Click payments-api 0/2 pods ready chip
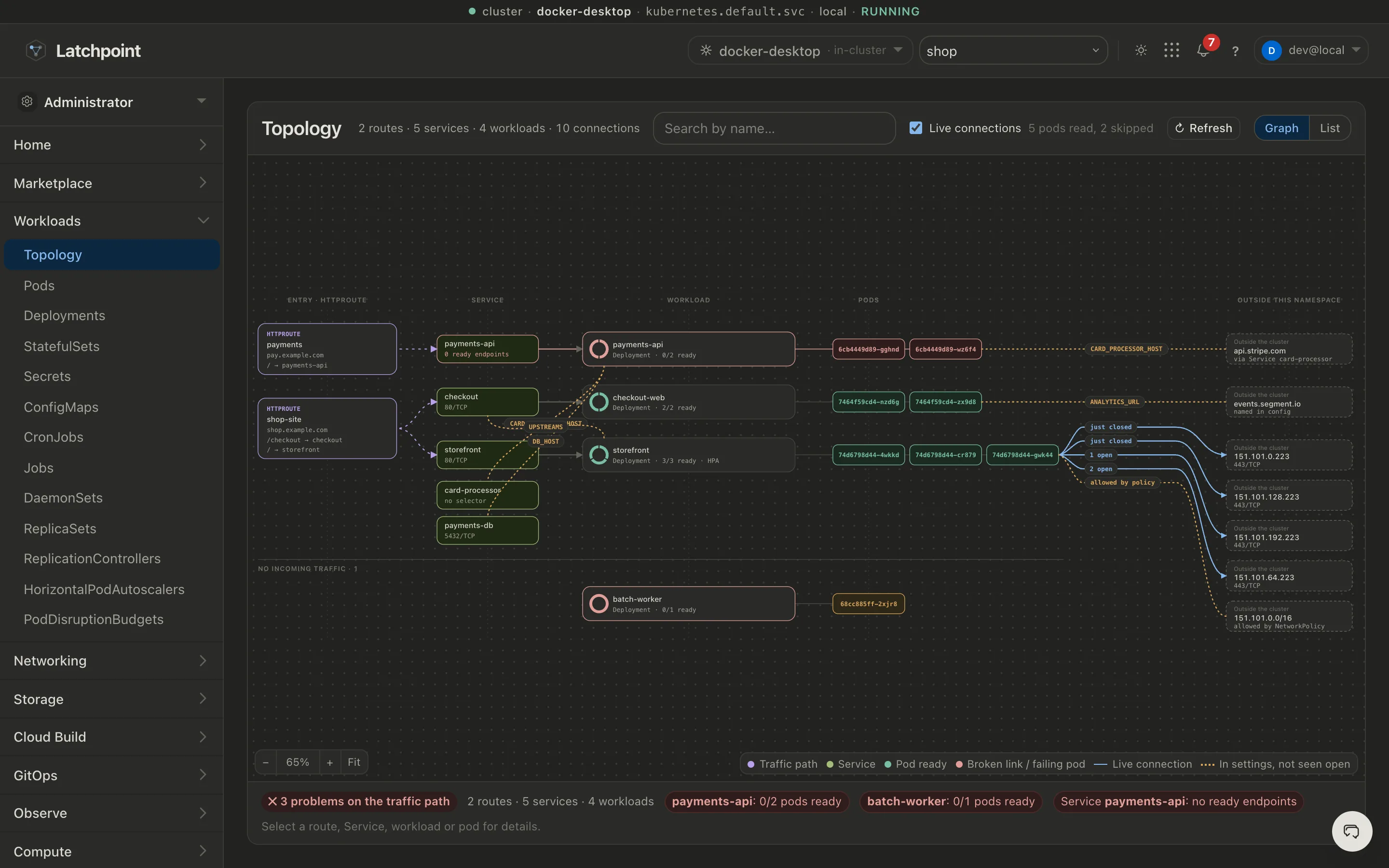Screen dimensions: 1389x868 pos(757,801)
